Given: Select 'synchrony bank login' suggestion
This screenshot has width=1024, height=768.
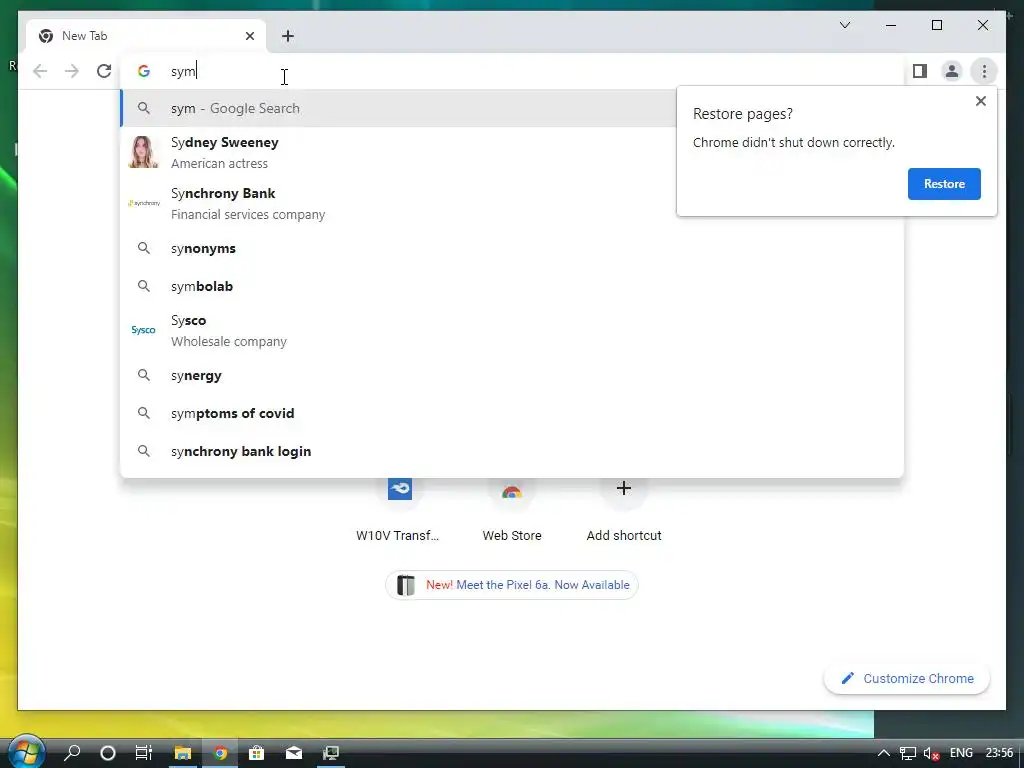Looking at the screenshot, I should click(512, 451).
